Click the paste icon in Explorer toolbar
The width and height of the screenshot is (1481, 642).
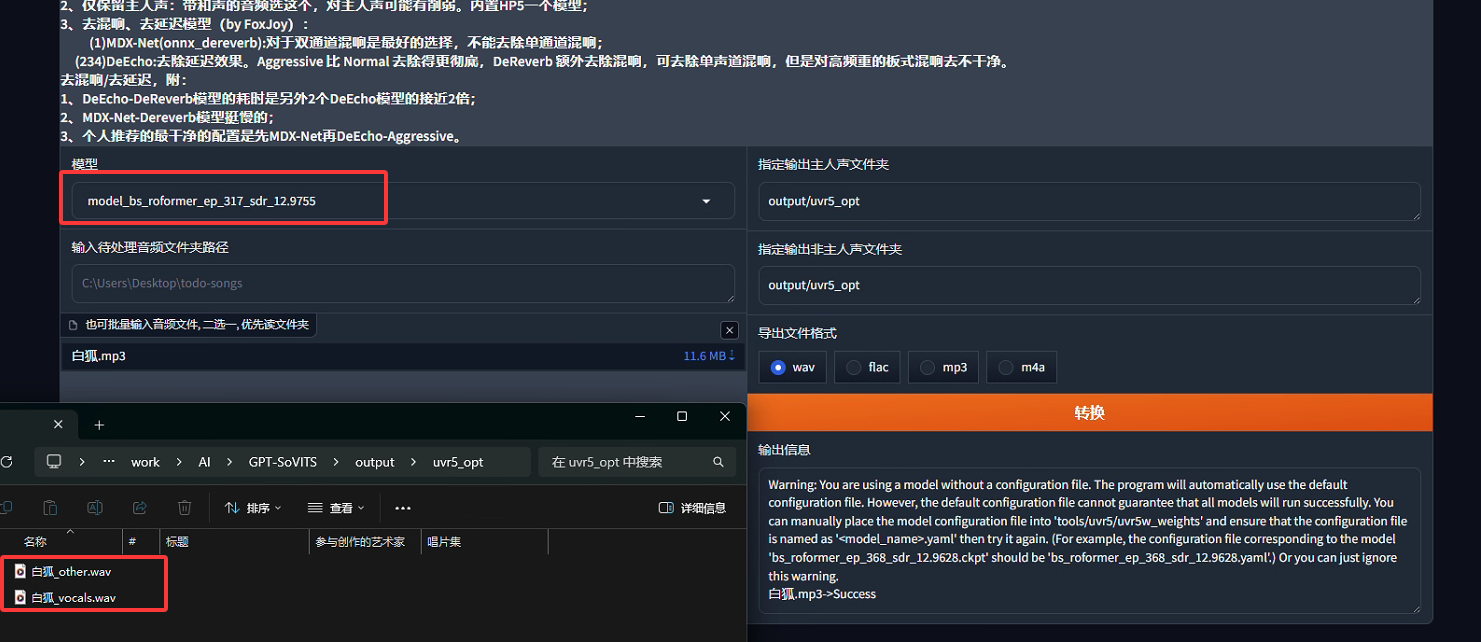[50, 508]
